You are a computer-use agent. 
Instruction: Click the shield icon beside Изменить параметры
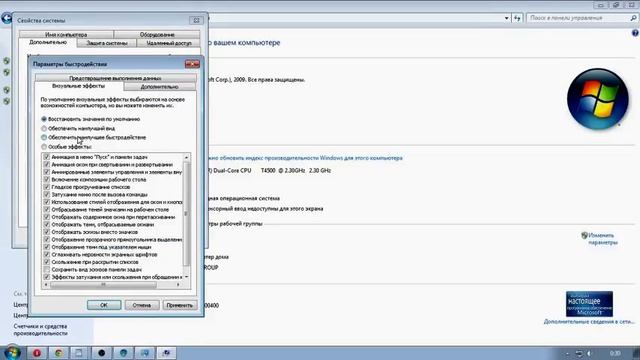pyautogui.click(x=584, y=236)
